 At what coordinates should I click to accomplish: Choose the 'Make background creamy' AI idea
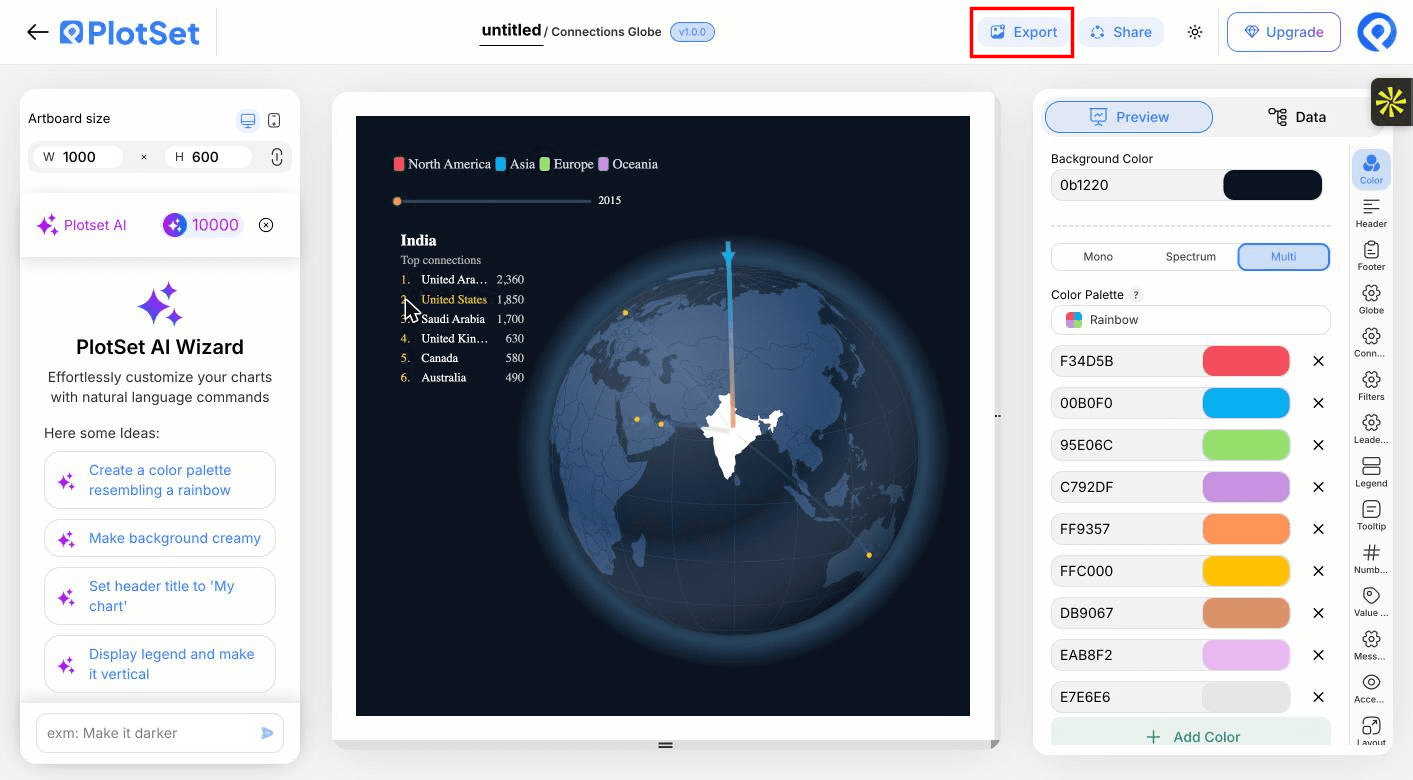160,538
